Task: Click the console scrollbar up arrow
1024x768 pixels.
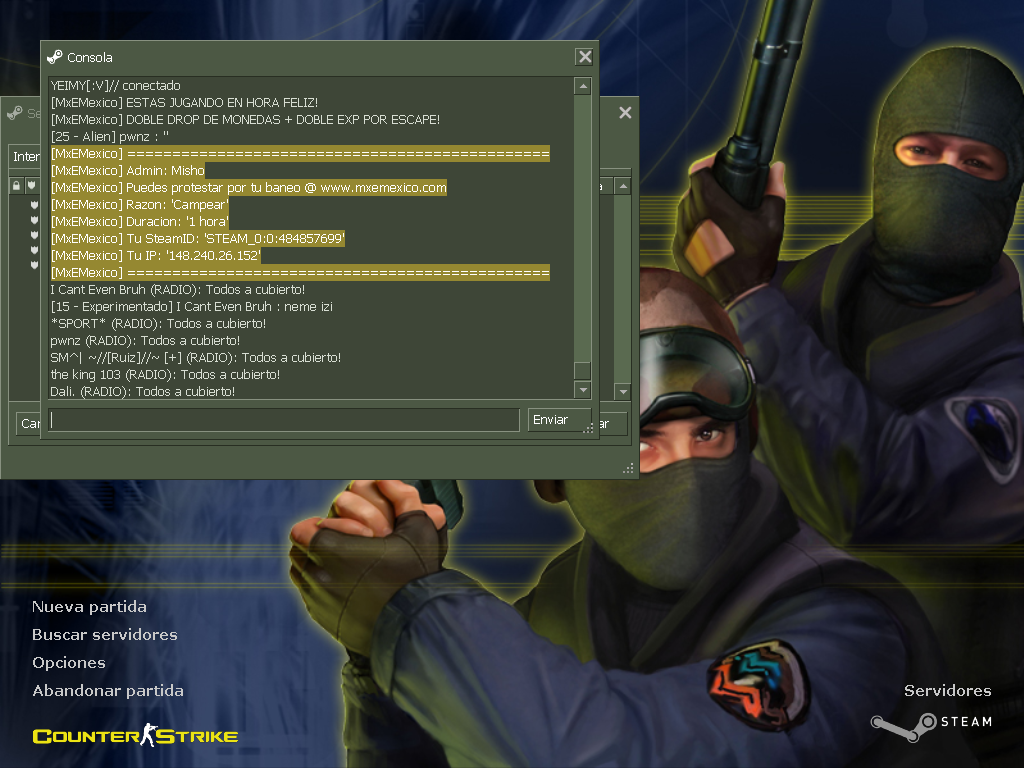Action: tap(583, 86)
